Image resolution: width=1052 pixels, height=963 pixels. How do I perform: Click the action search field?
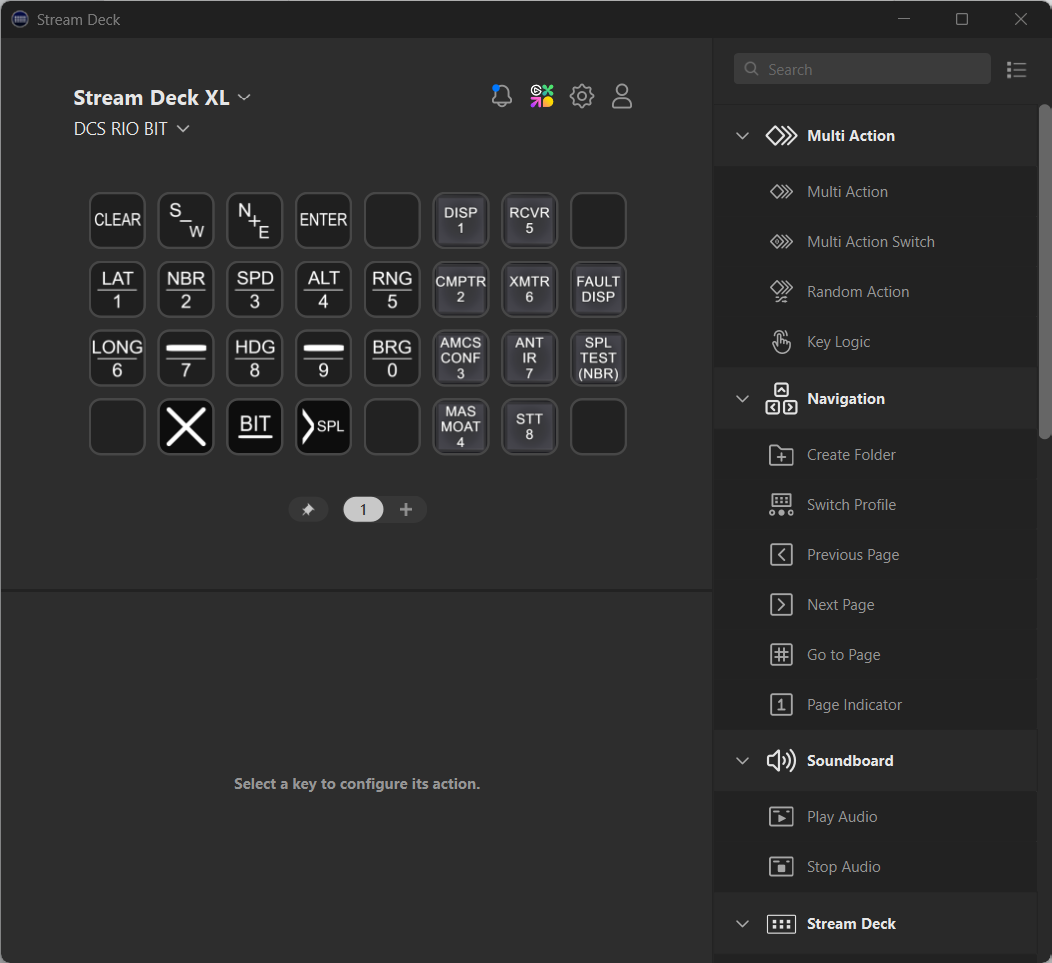862,68
